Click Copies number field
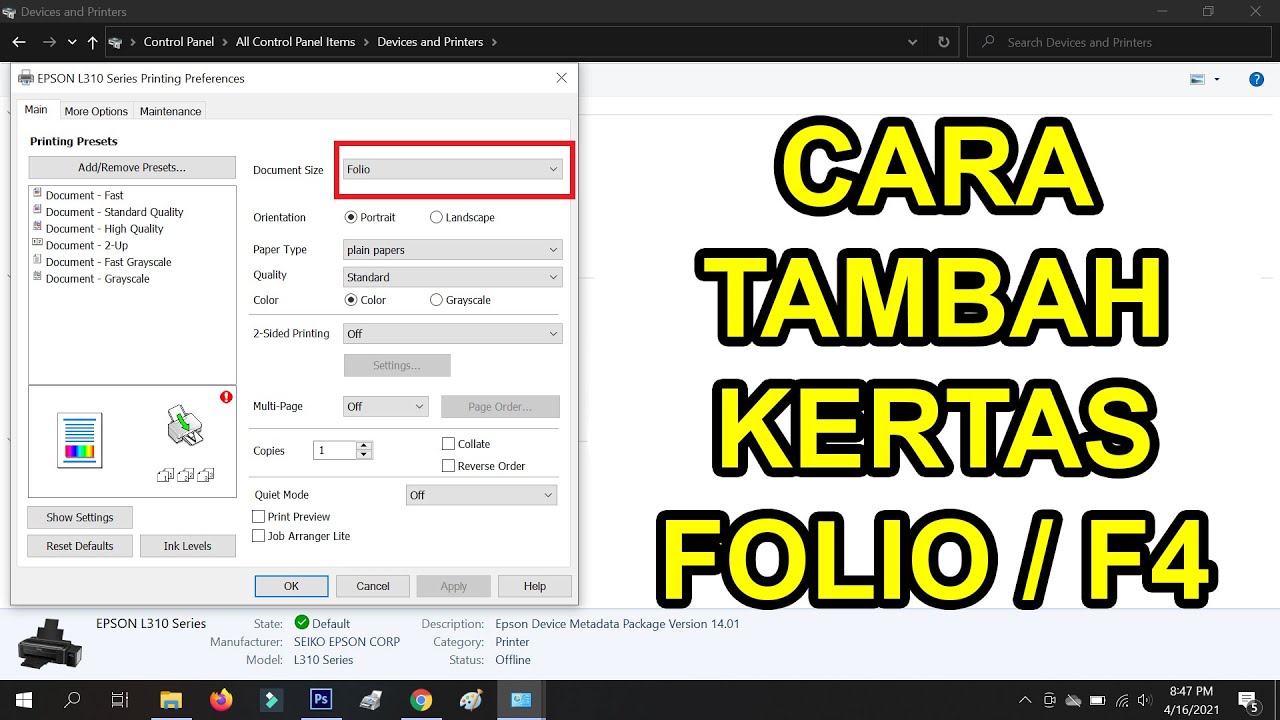 click(x=335, y=451)
